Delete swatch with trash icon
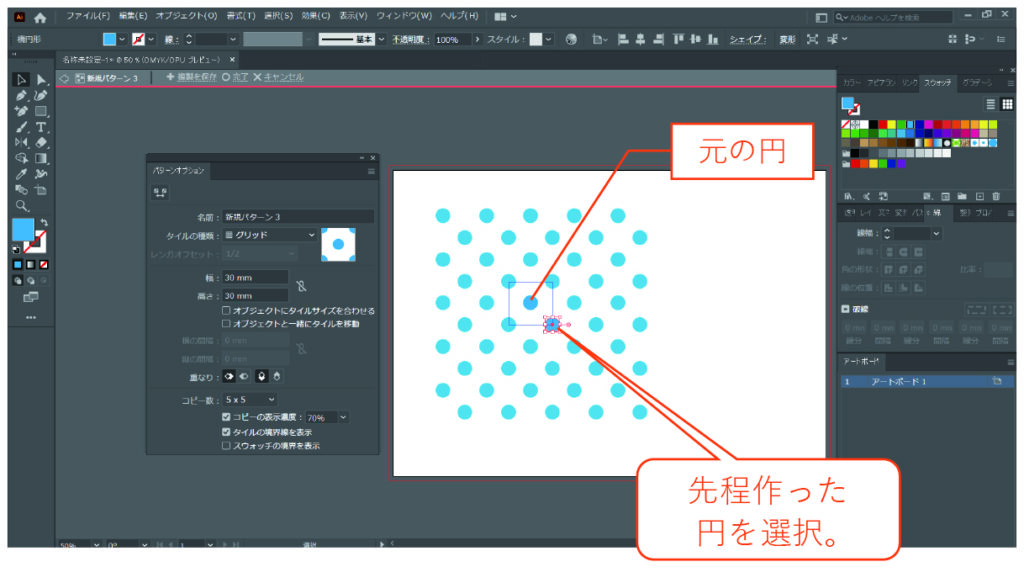 [996, 196]
